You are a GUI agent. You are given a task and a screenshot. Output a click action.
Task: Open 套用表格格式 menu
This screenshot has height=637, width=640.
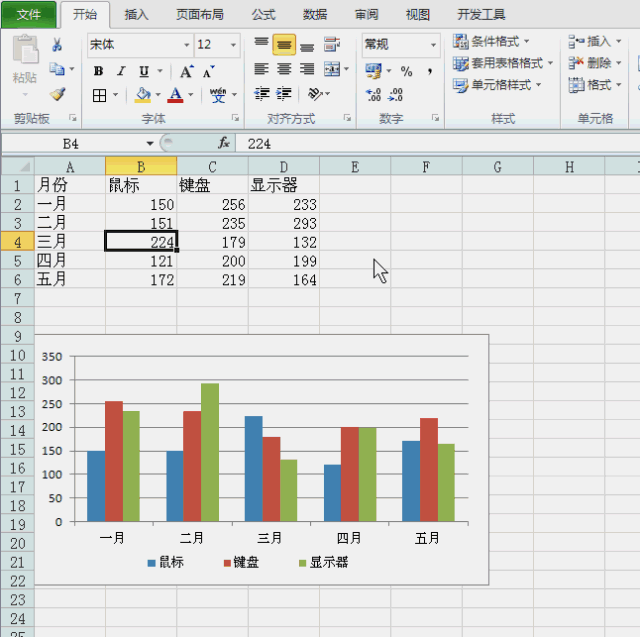pos(503,63)
